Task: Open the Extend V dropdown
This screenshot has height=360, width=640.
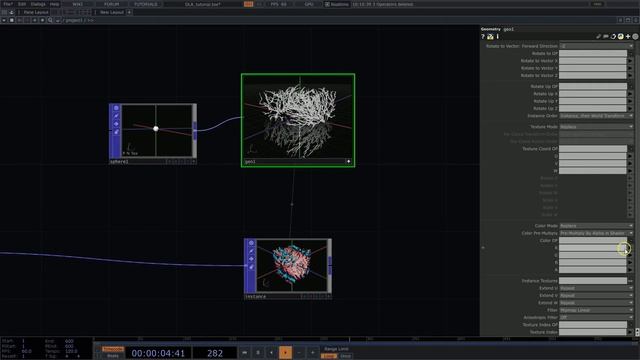Action: tap(596, 296)
